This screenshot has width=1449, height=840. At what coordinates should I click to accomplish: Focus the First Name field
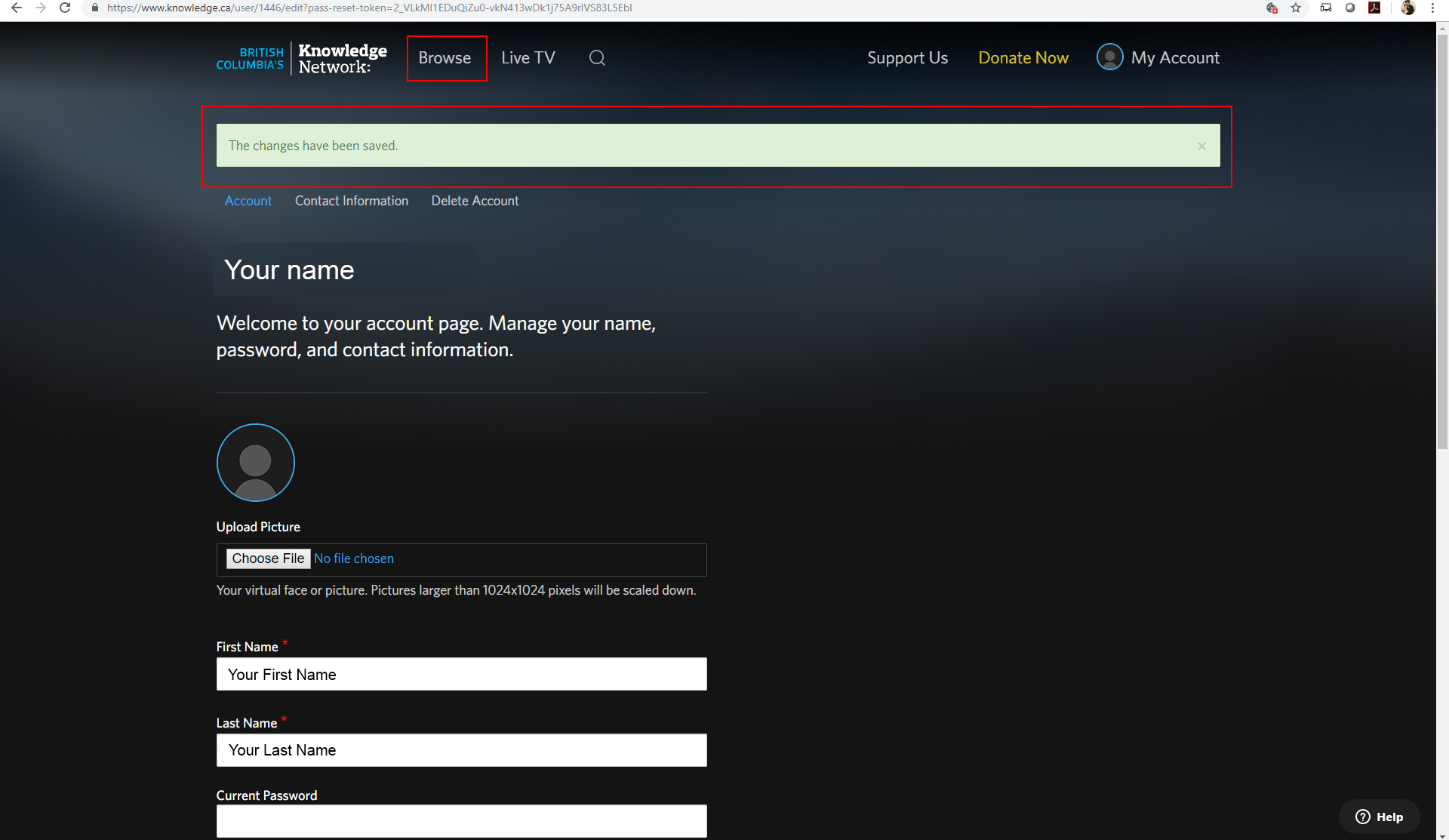(x=462, y=674)
